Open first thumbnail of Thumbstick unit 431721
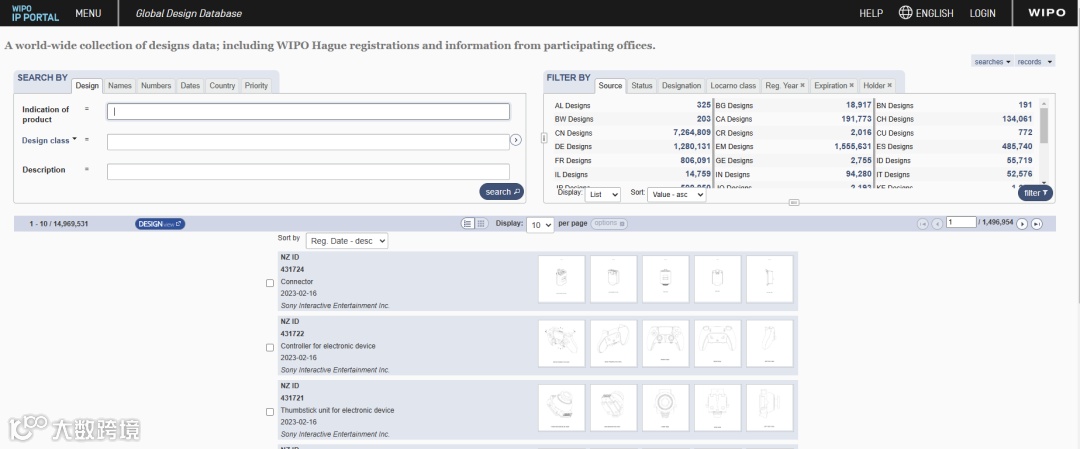The width and height of the screenshot is (1080, 449). pyautogui.click(x=561, y=408)
